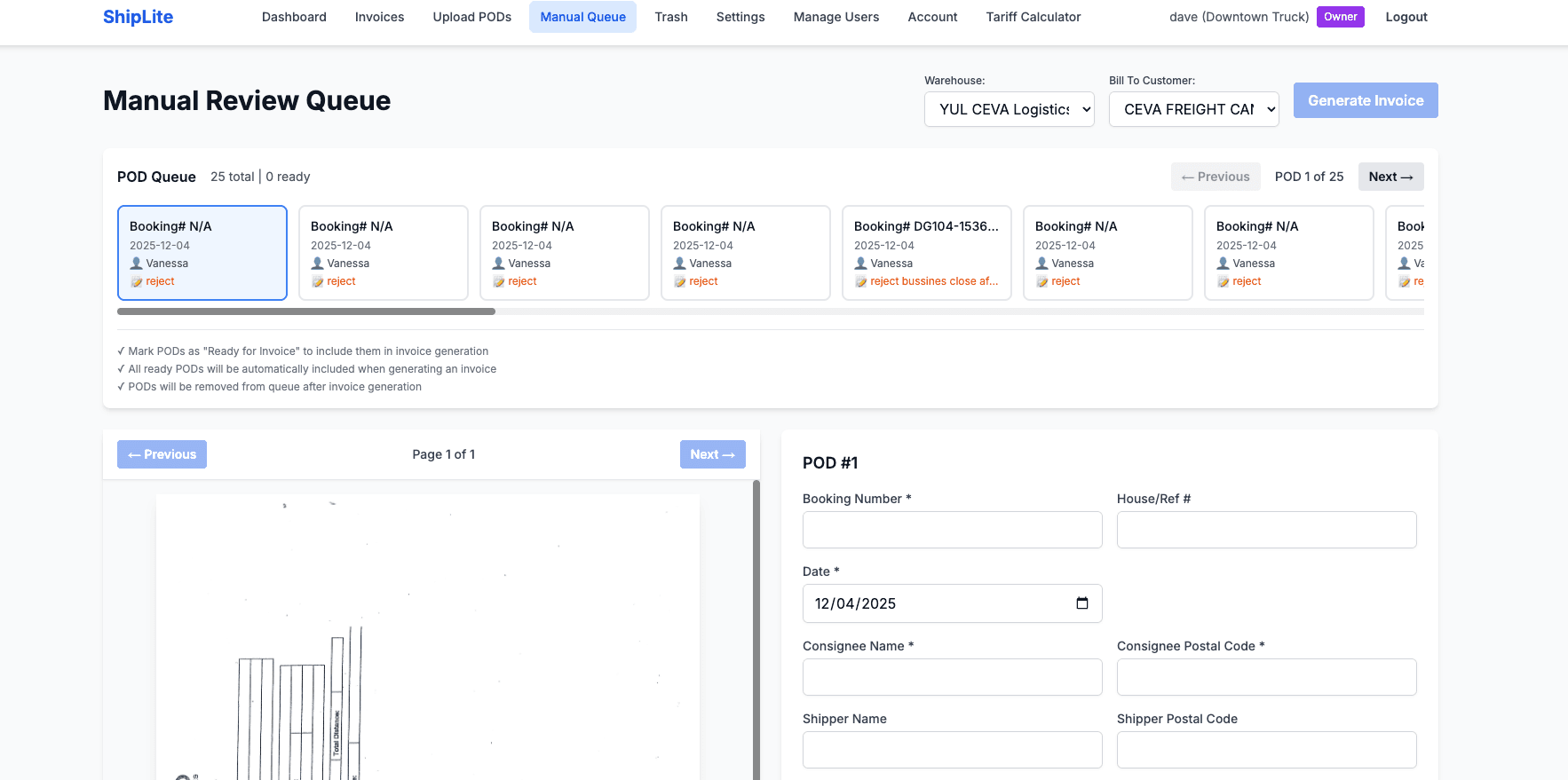
Task: Select the Booking# DG104-1536 POD card
Action: pos(926,253)
